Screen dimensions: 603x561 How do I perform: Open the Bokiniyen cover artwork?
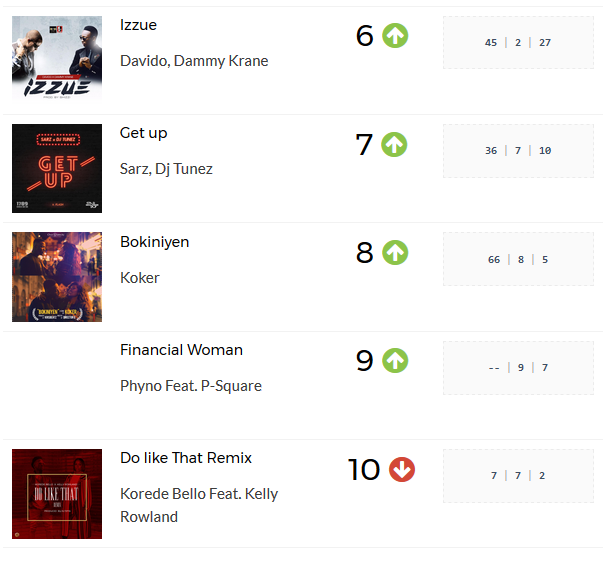coord(57,277)
